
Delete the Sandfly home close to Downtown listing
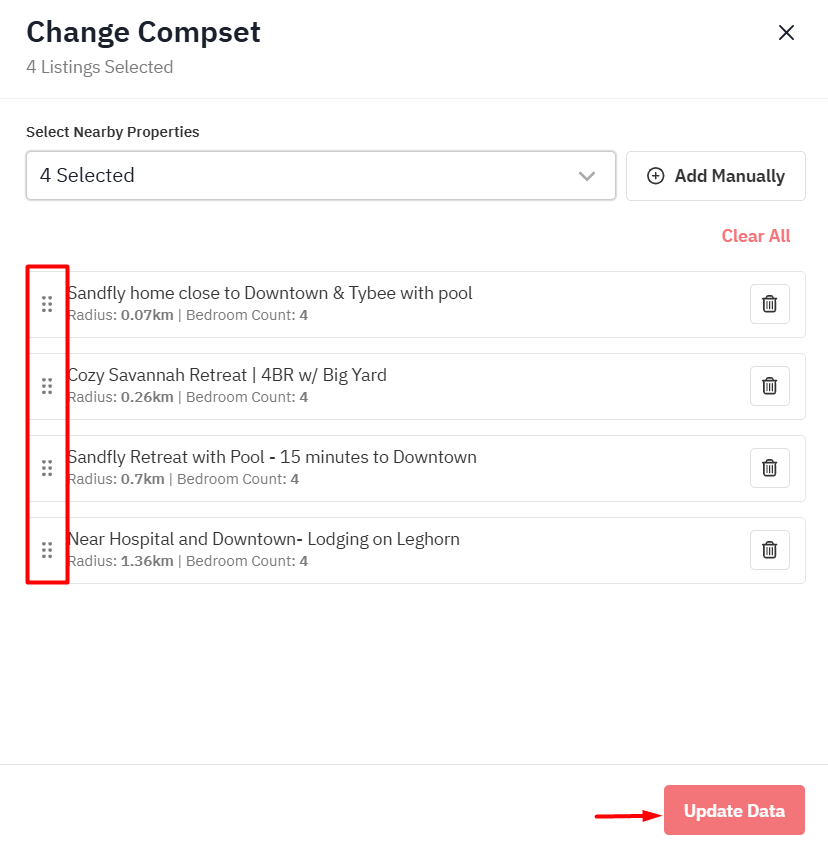769,304
